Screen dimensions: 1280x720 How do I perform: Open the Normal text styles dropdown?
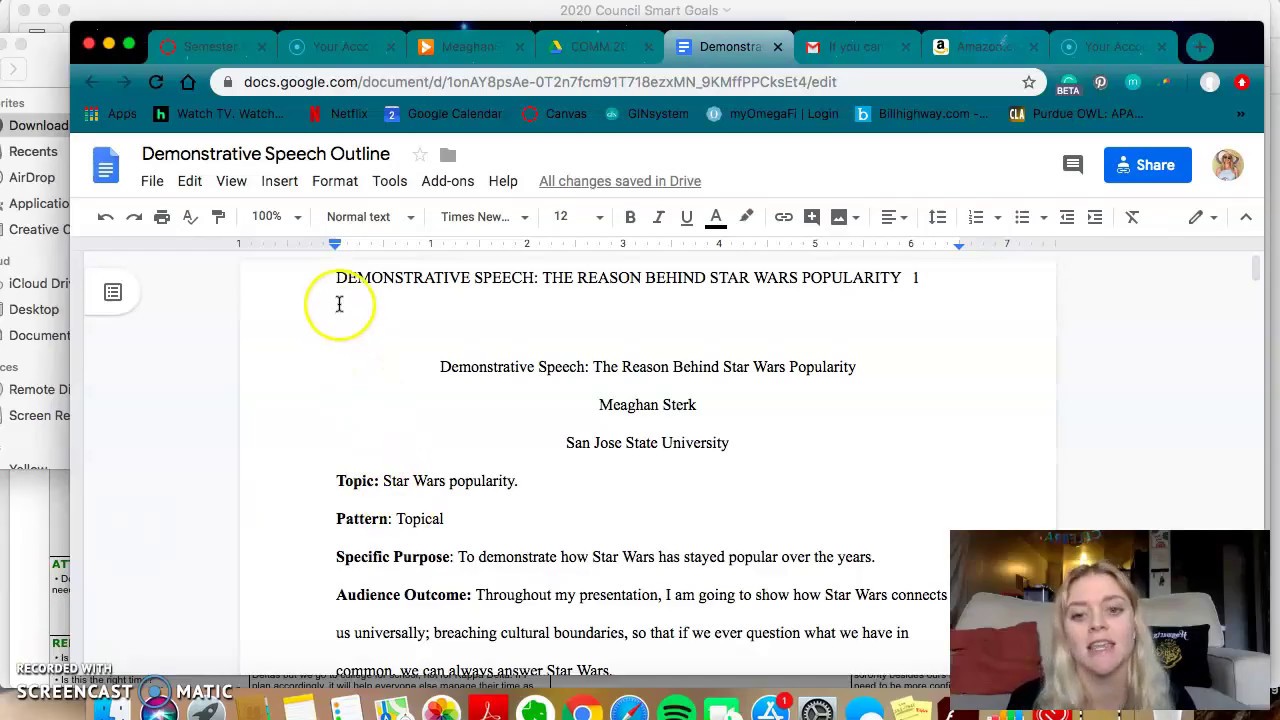(x=370, y=217)
